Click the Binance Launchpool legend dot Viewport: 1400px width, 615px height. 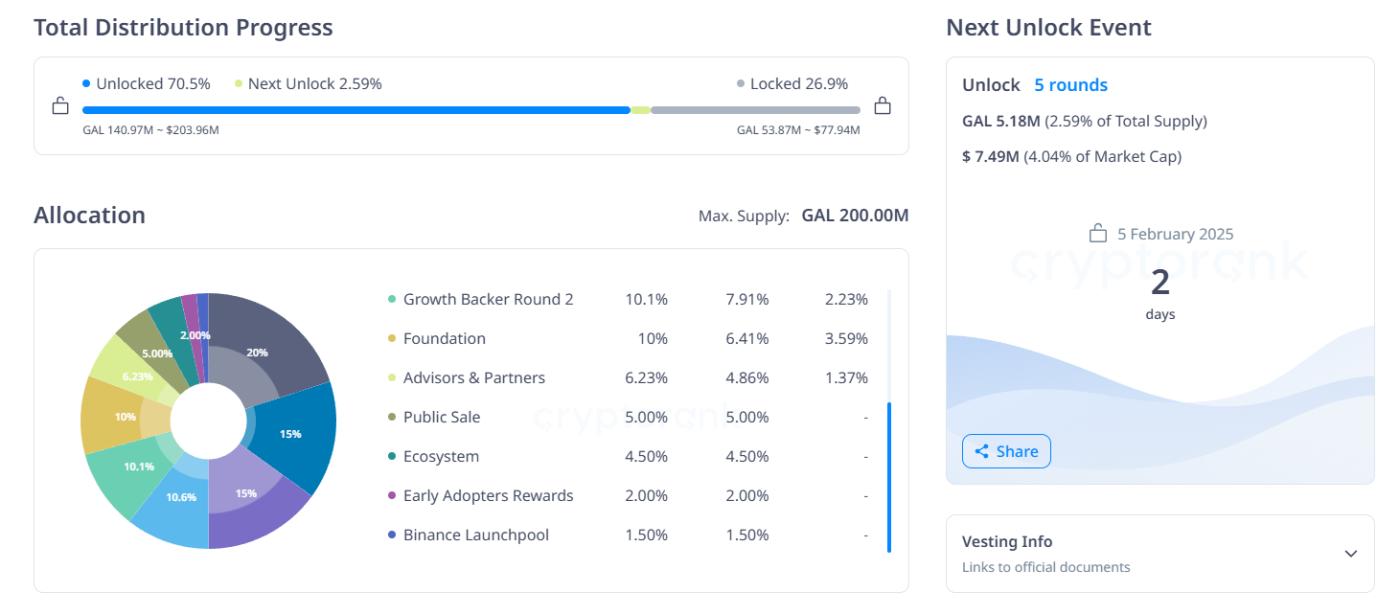[x=392, y=535]
